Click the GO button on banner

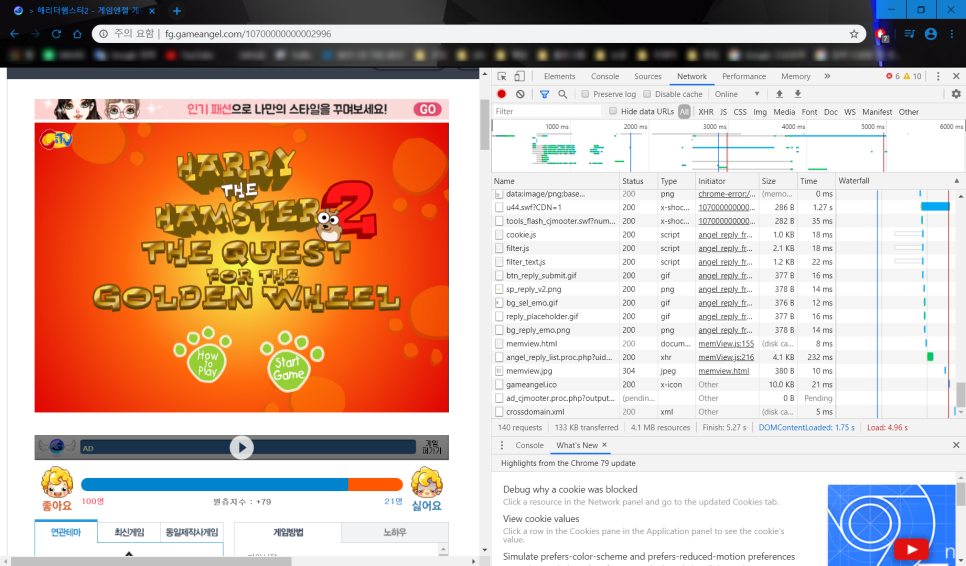(428, 110)
